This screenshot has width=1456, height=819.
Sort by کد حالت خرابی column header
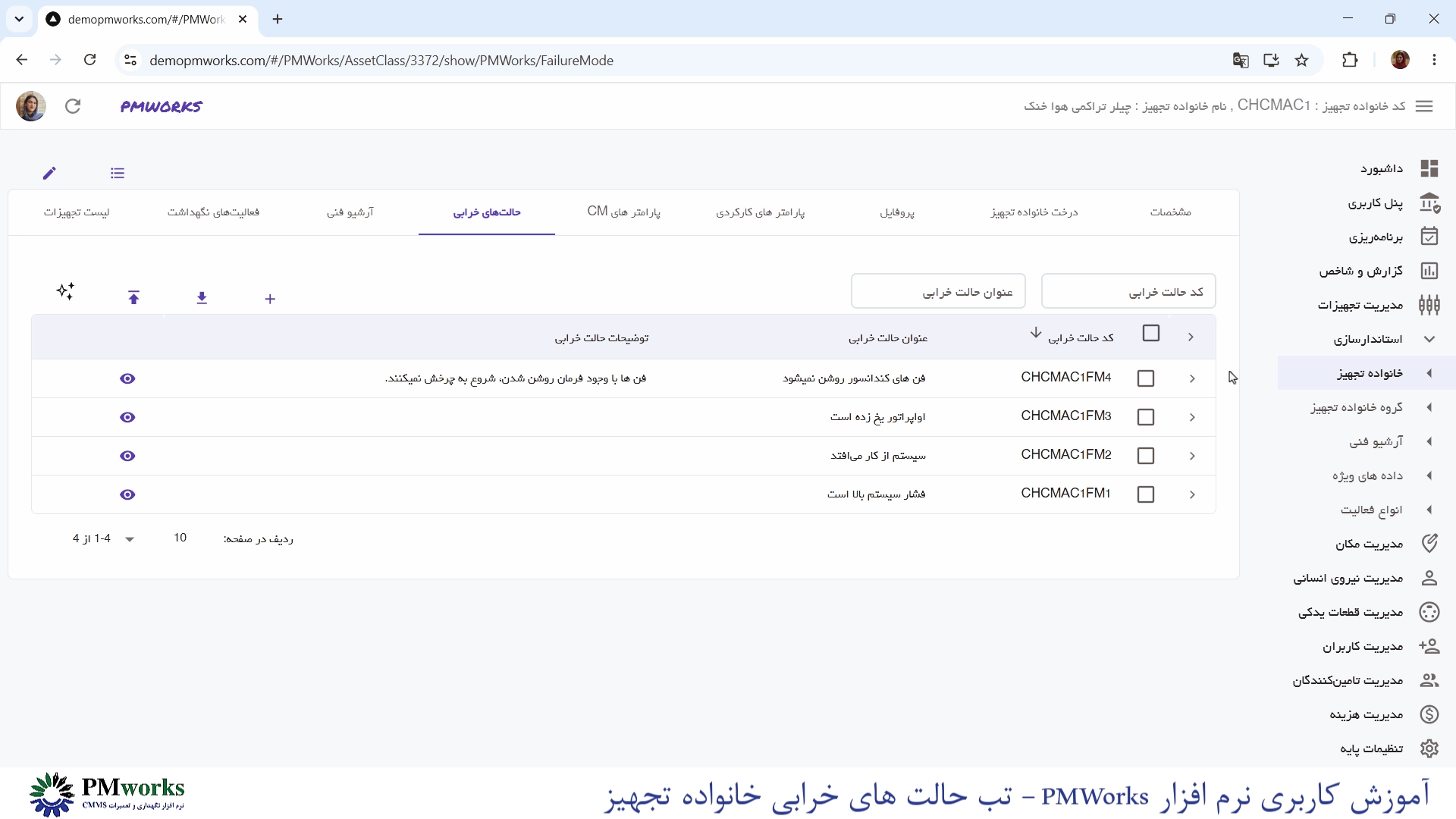(1081, 337)
